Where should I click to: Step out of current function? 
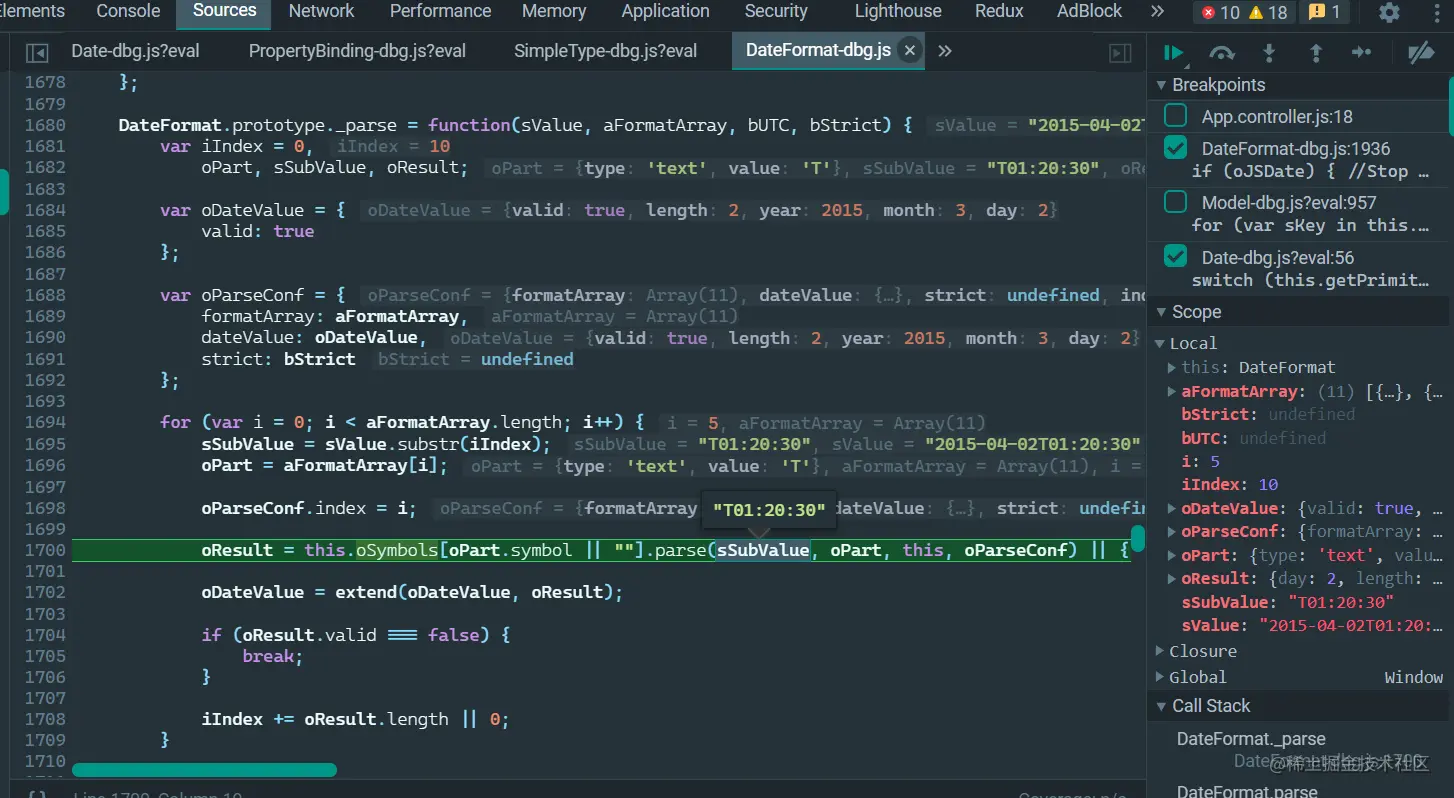click(1316, 53)
